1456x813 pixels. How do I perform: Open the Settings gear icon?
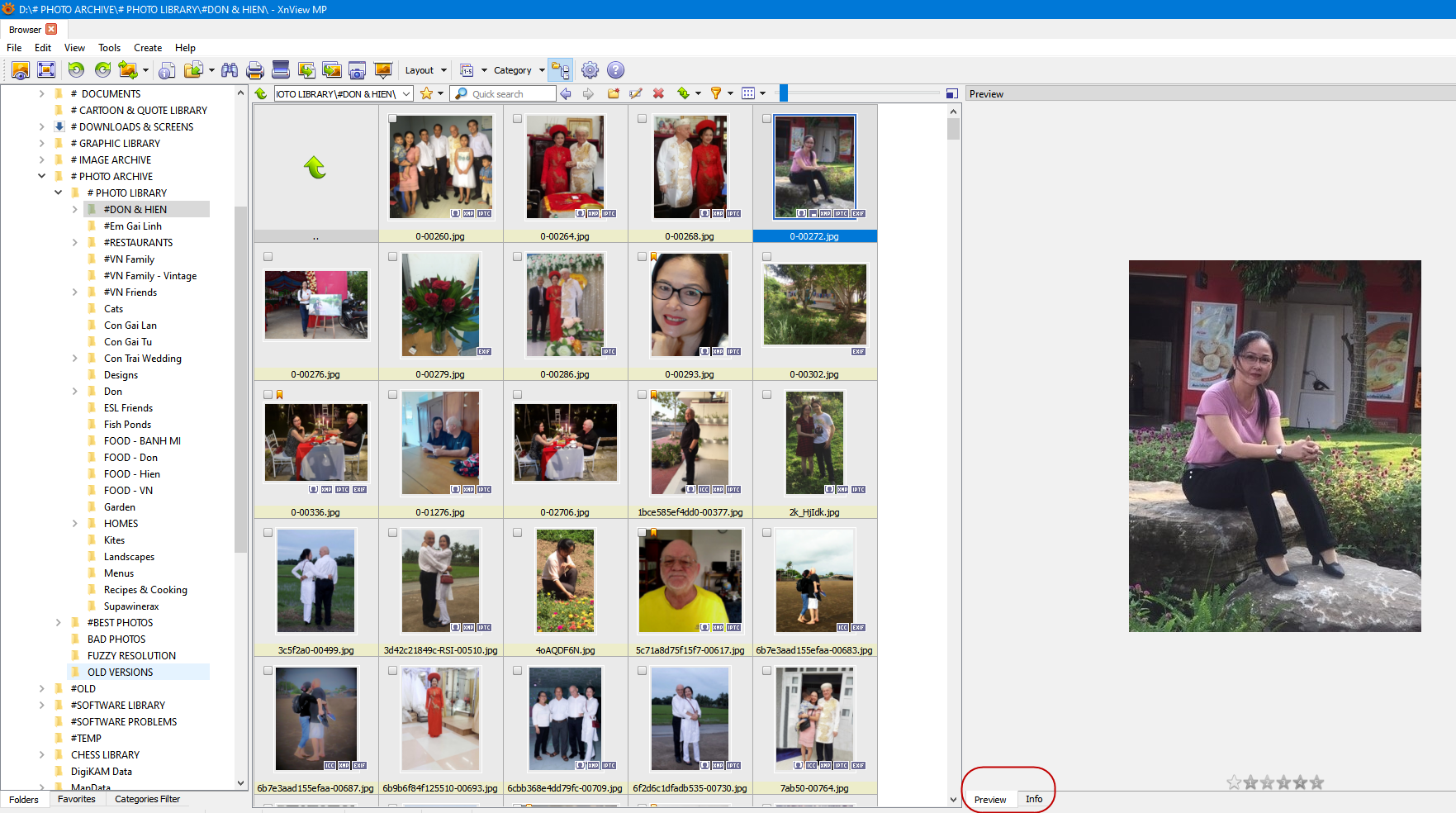(590, 70)
